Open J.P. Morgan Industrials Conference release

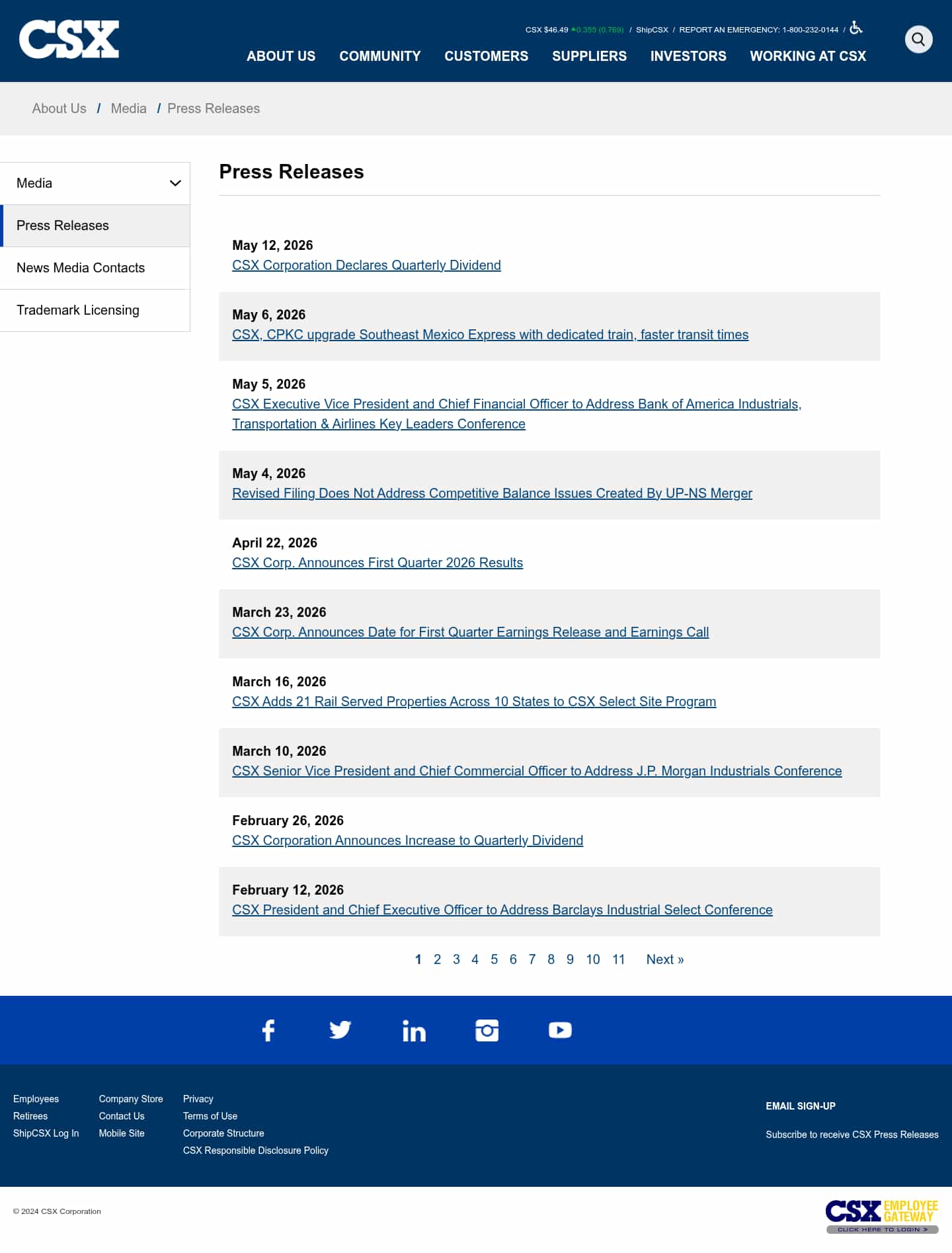[x=537, y=771]
